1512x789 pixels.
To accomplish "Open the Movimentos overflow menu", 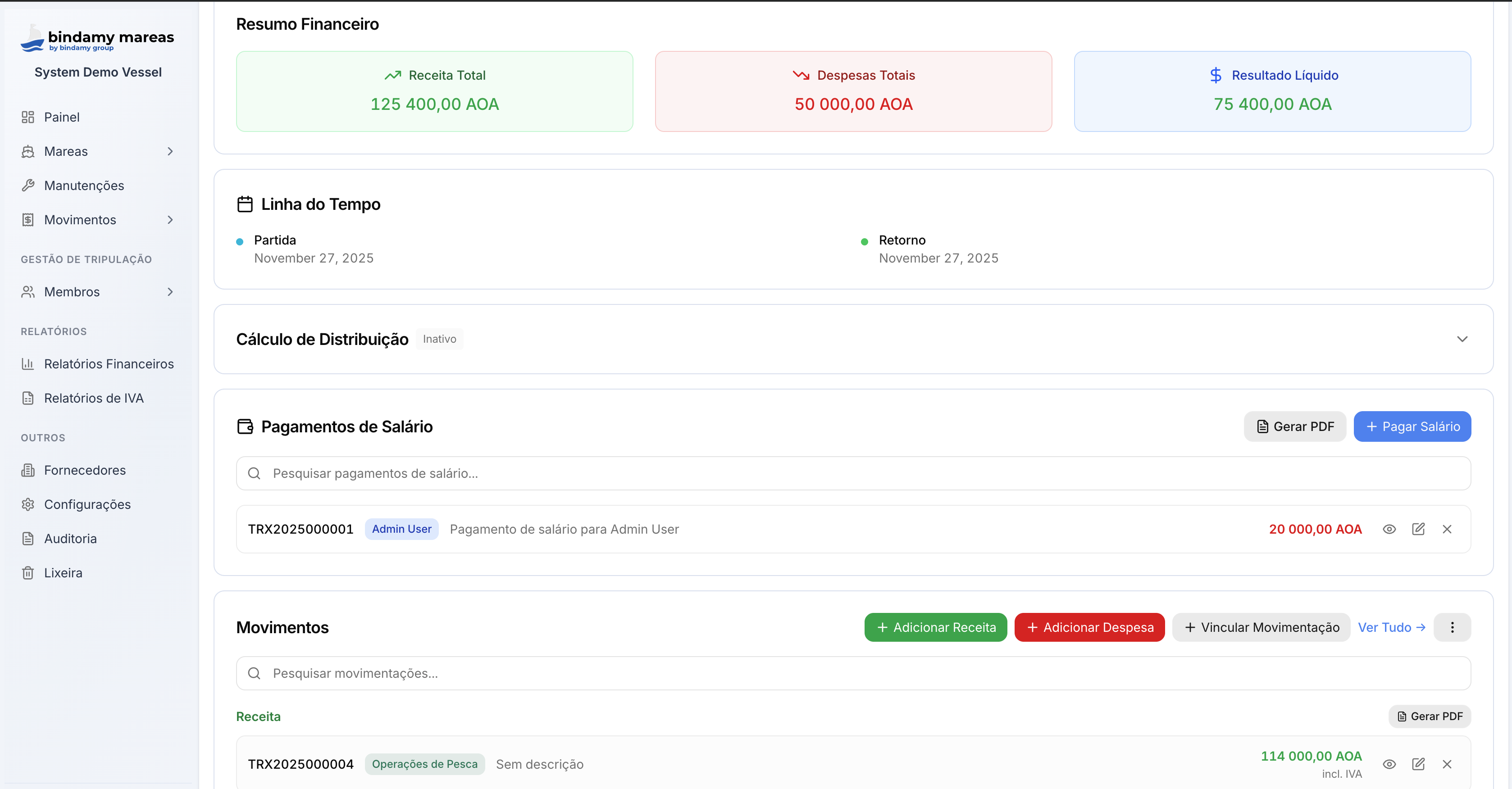I will point(1453,627).
